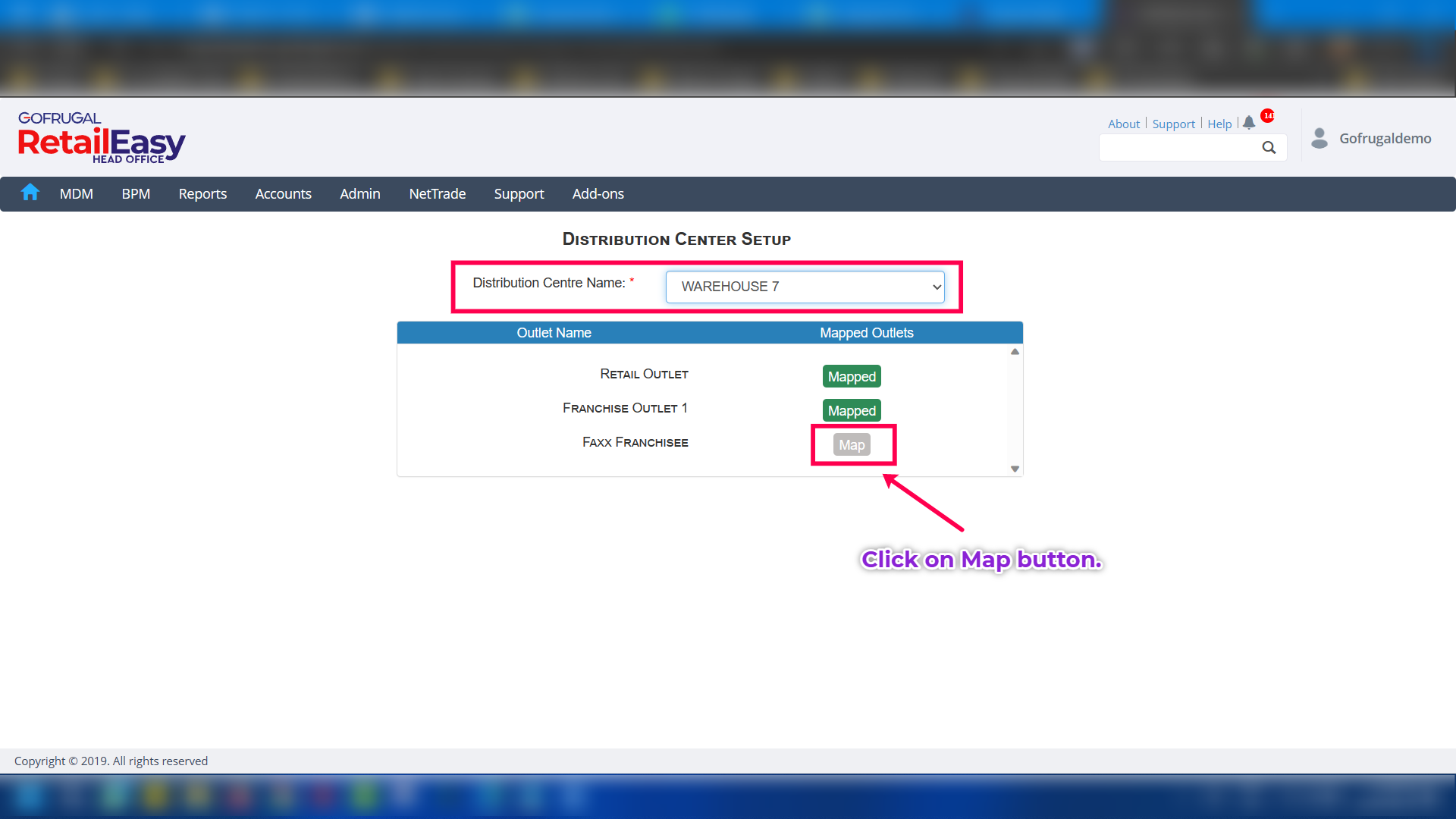
Task: Click the search magnifier icon
Action: pyautogui.click(x=1269, y=148)
